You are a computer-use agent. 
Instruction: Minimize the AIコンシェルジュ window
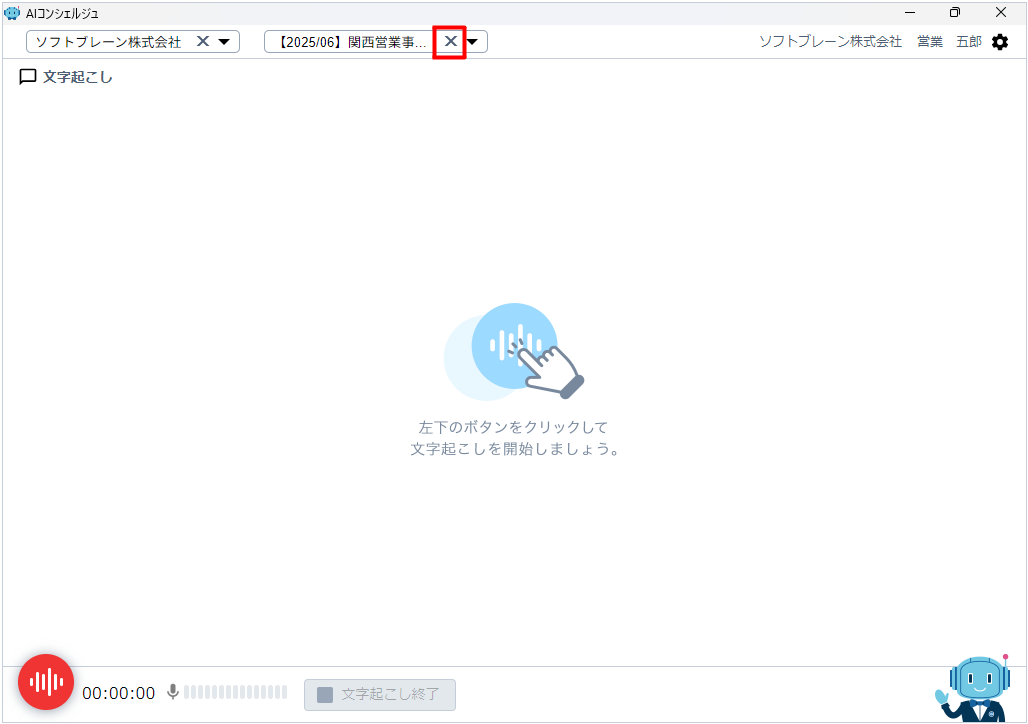coord(910,12)
